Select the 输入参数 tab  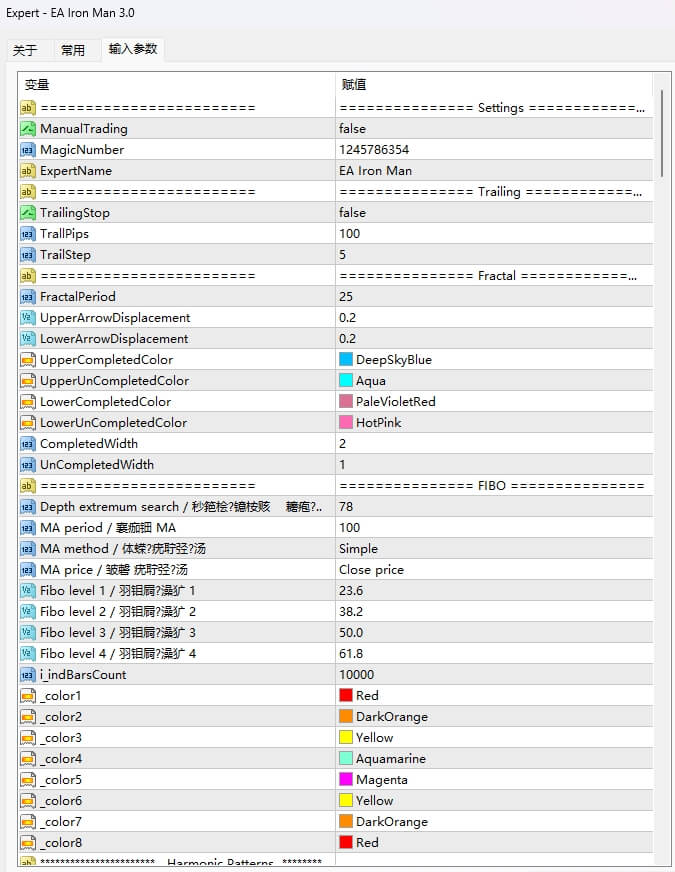pos(133,49)
